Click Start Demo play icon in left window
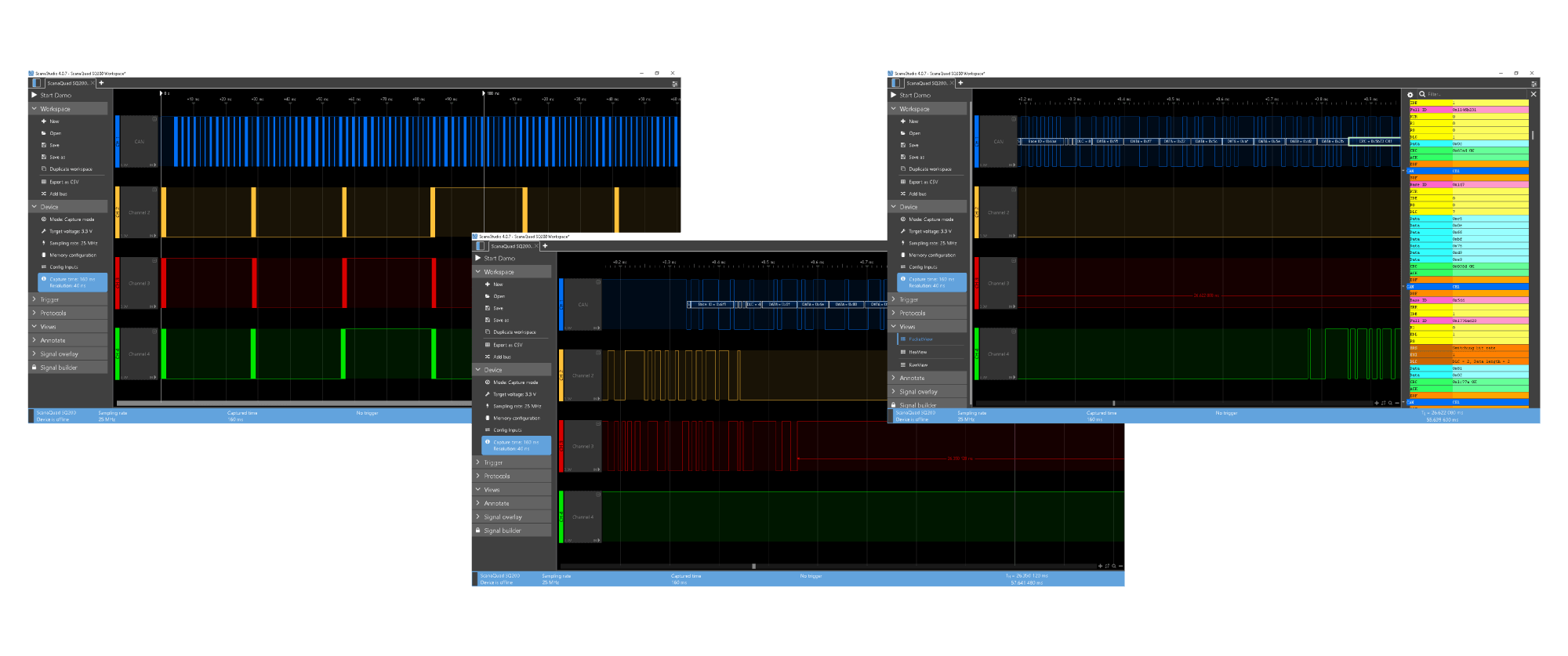The image size is (1568, 656). (x=34, y=95)
